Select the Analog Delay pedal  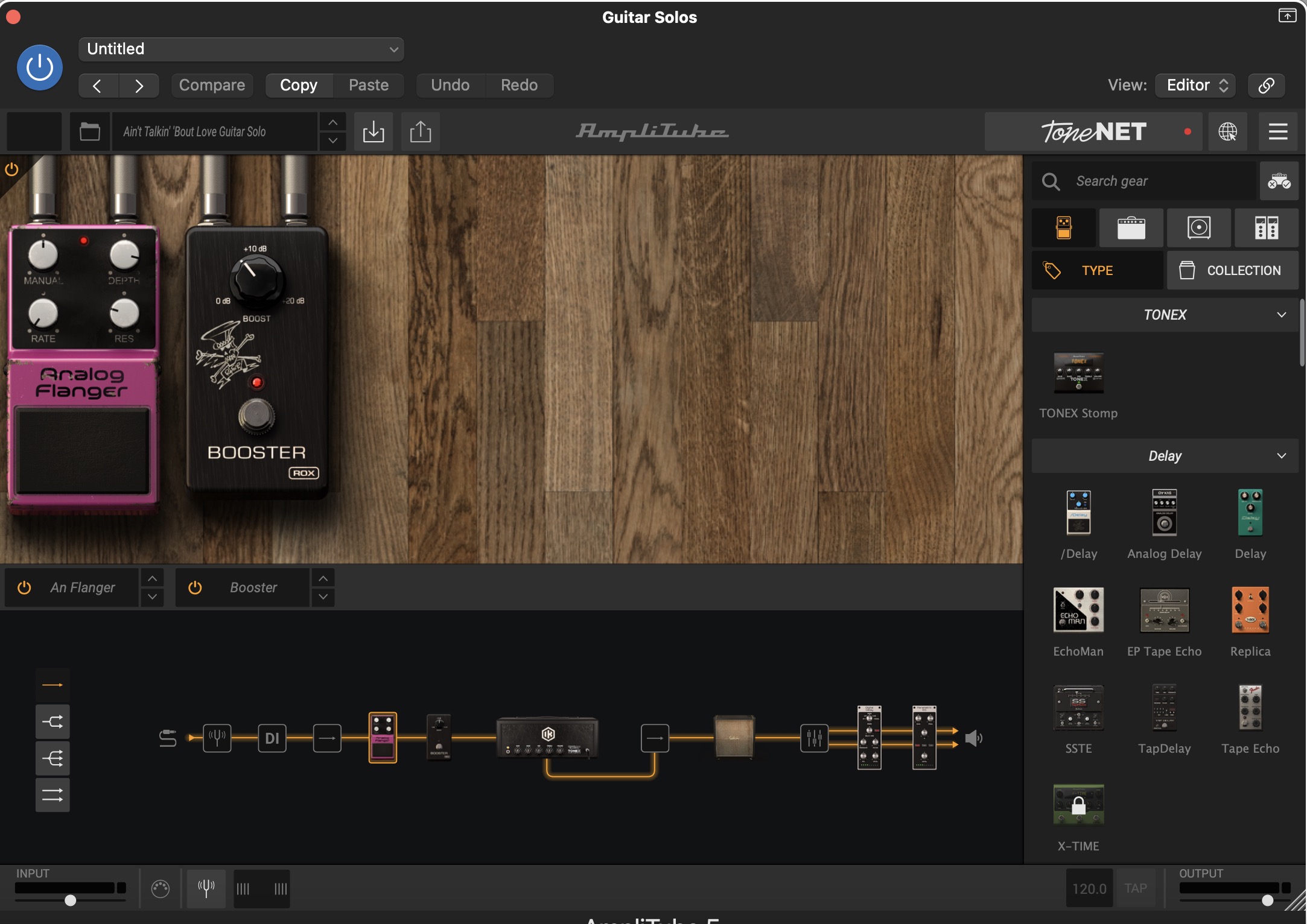point(1164,512)
